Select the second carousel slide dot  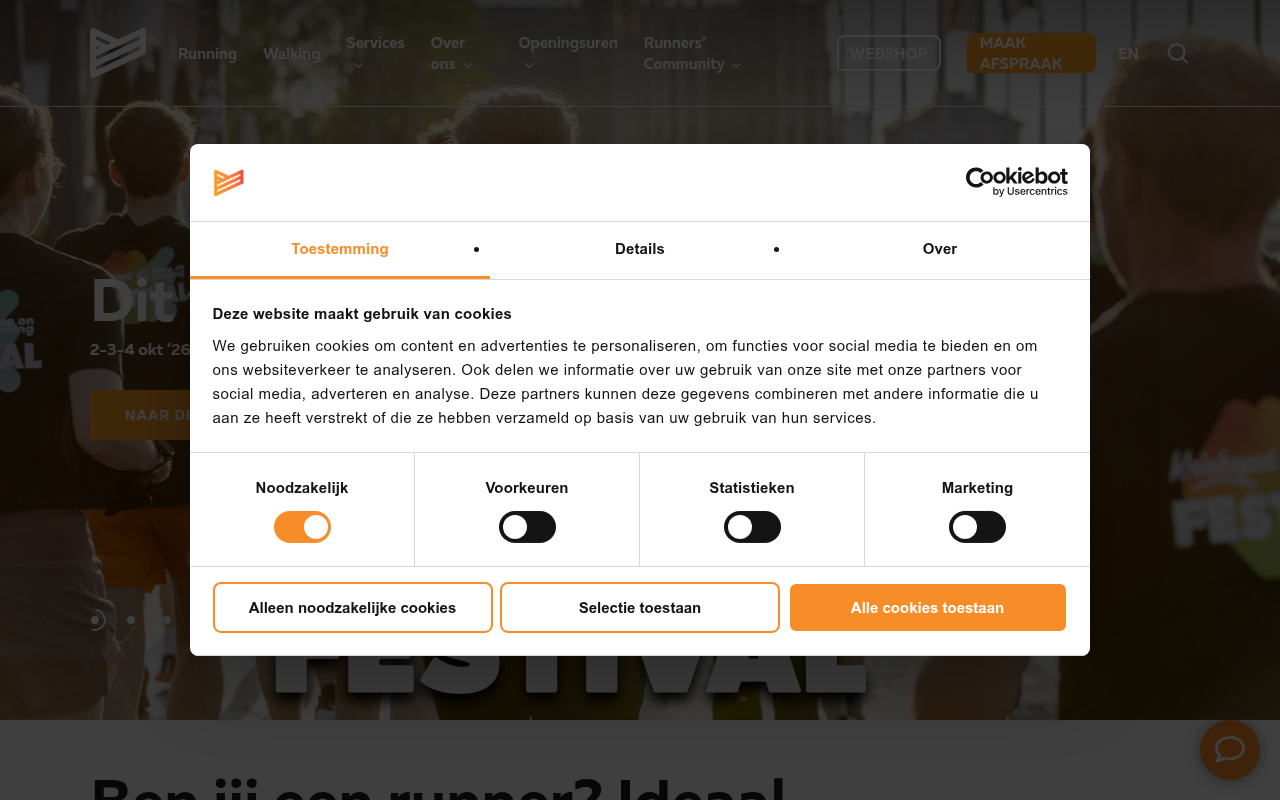(x=131, y=620)
